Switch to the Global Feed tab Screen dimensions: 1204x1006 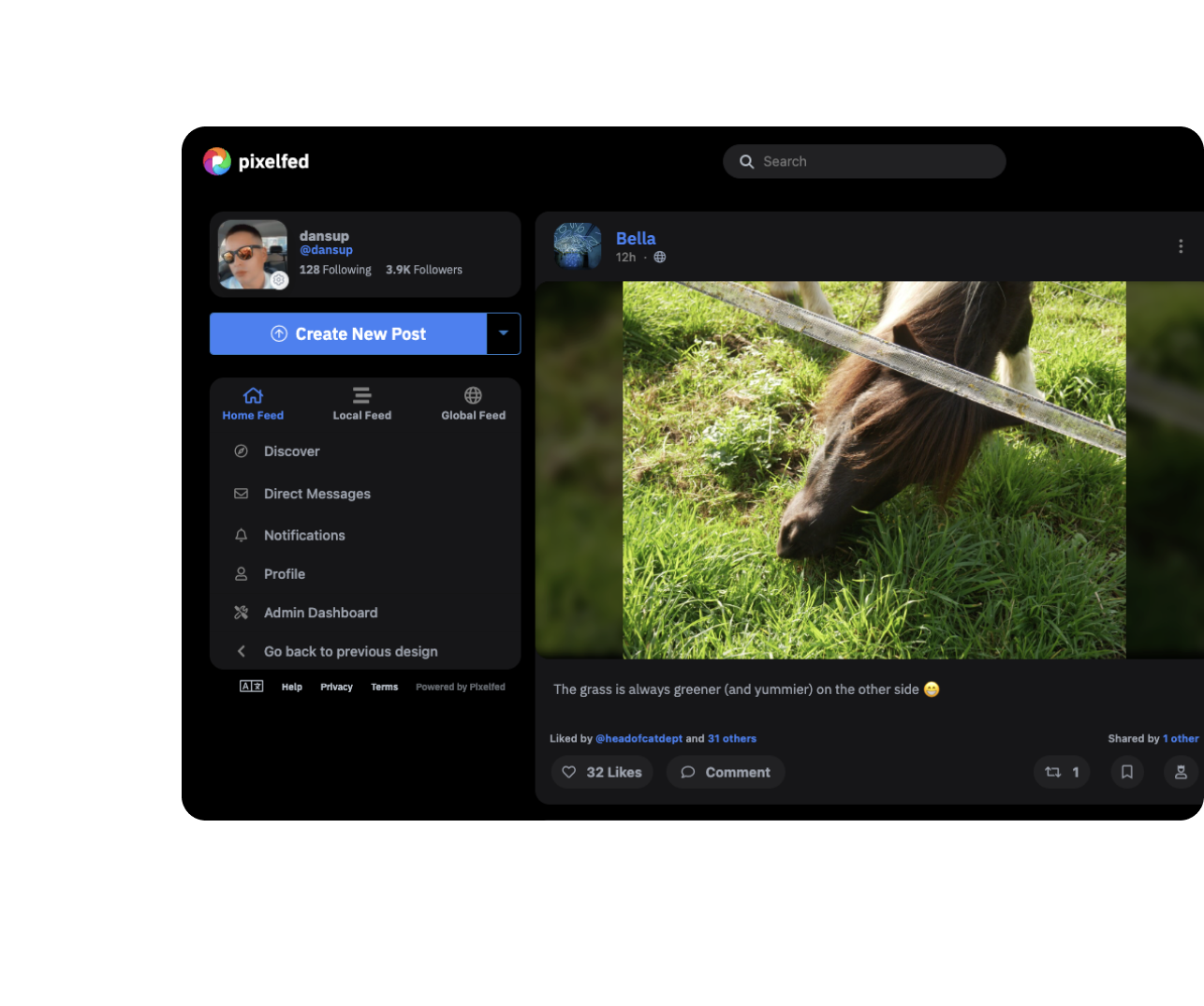click(x=473, y=404)
